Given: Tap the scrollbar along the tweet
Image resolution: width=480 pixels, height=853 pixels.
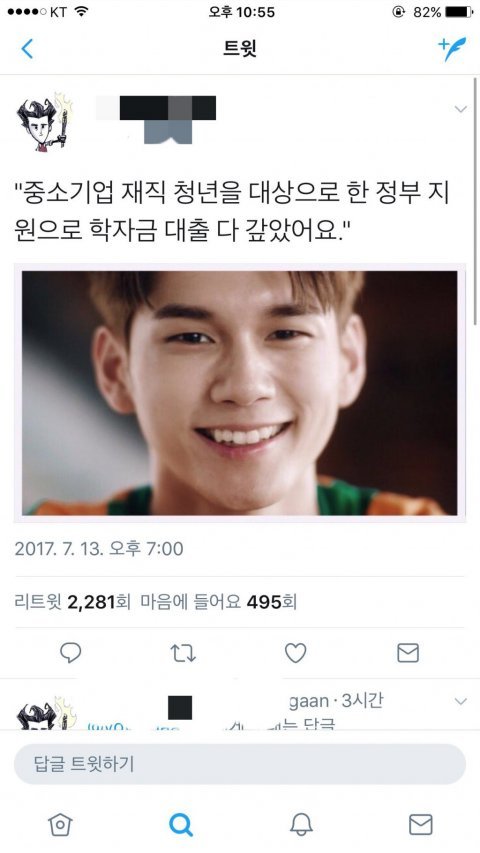Looking at the screenshot, I should (475, 201).
